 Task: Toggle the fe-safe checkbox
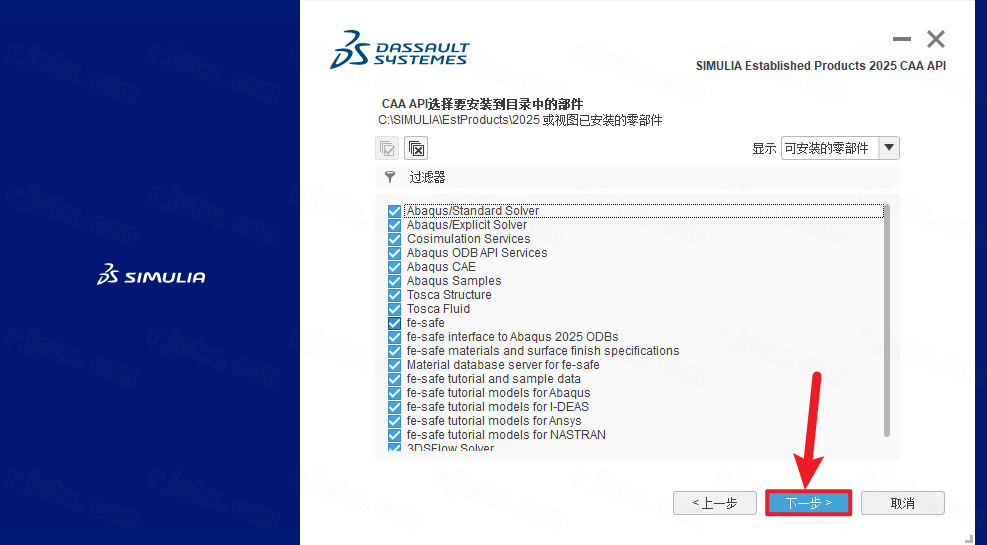[395, 323]
